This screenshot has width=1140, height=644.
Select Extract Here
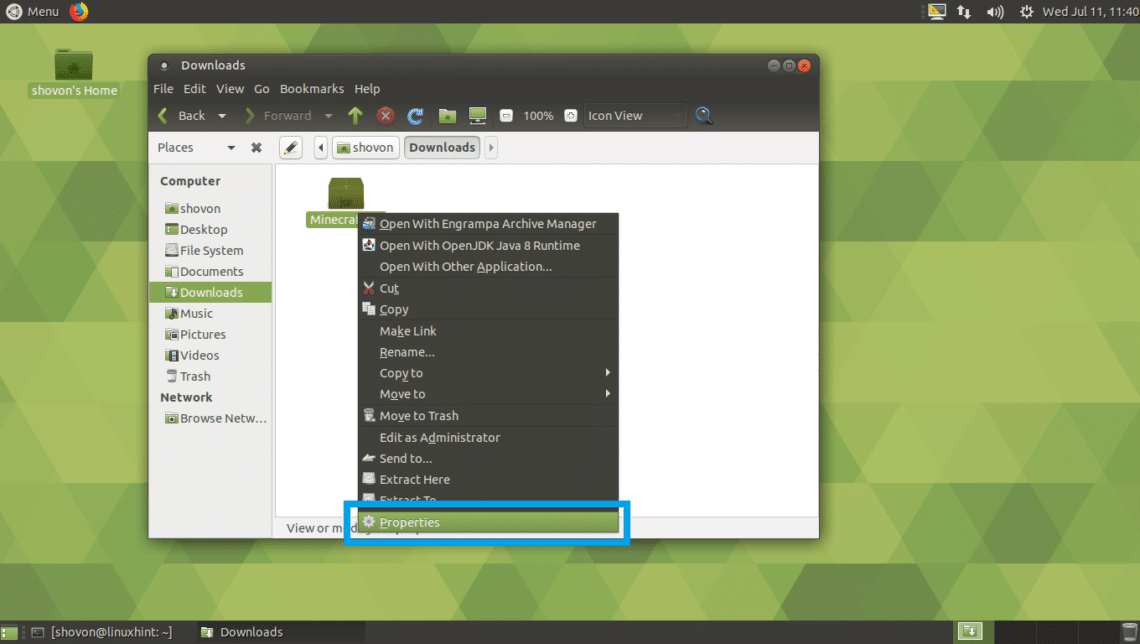tap(488, 480)
